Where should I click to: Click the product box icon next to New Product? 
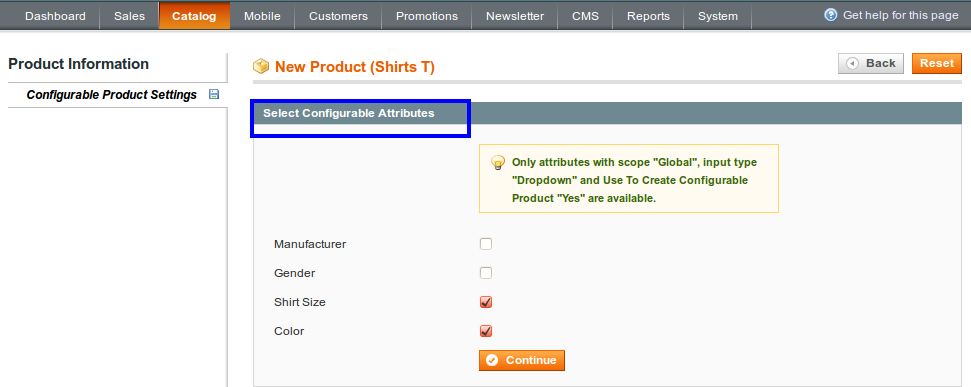261,66
